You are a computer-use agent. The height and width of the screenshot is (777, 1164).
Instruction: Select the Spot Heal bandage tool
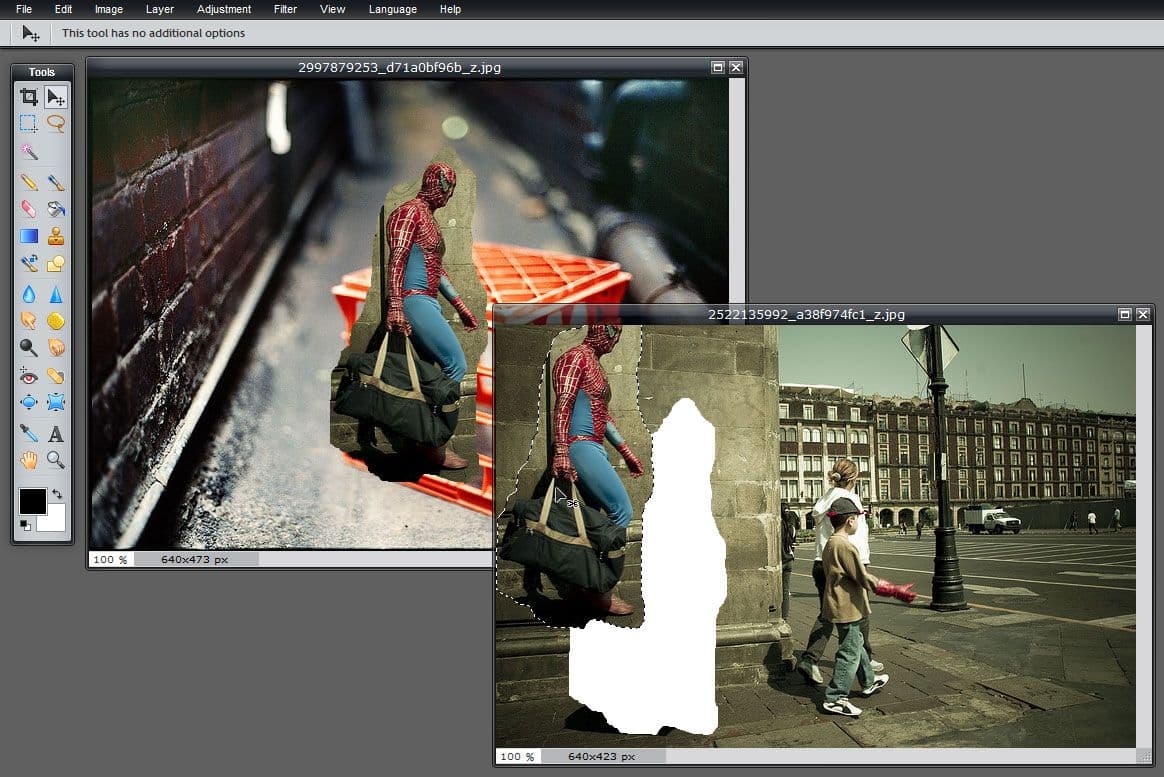pyautogui.click(x=56, y=376)
